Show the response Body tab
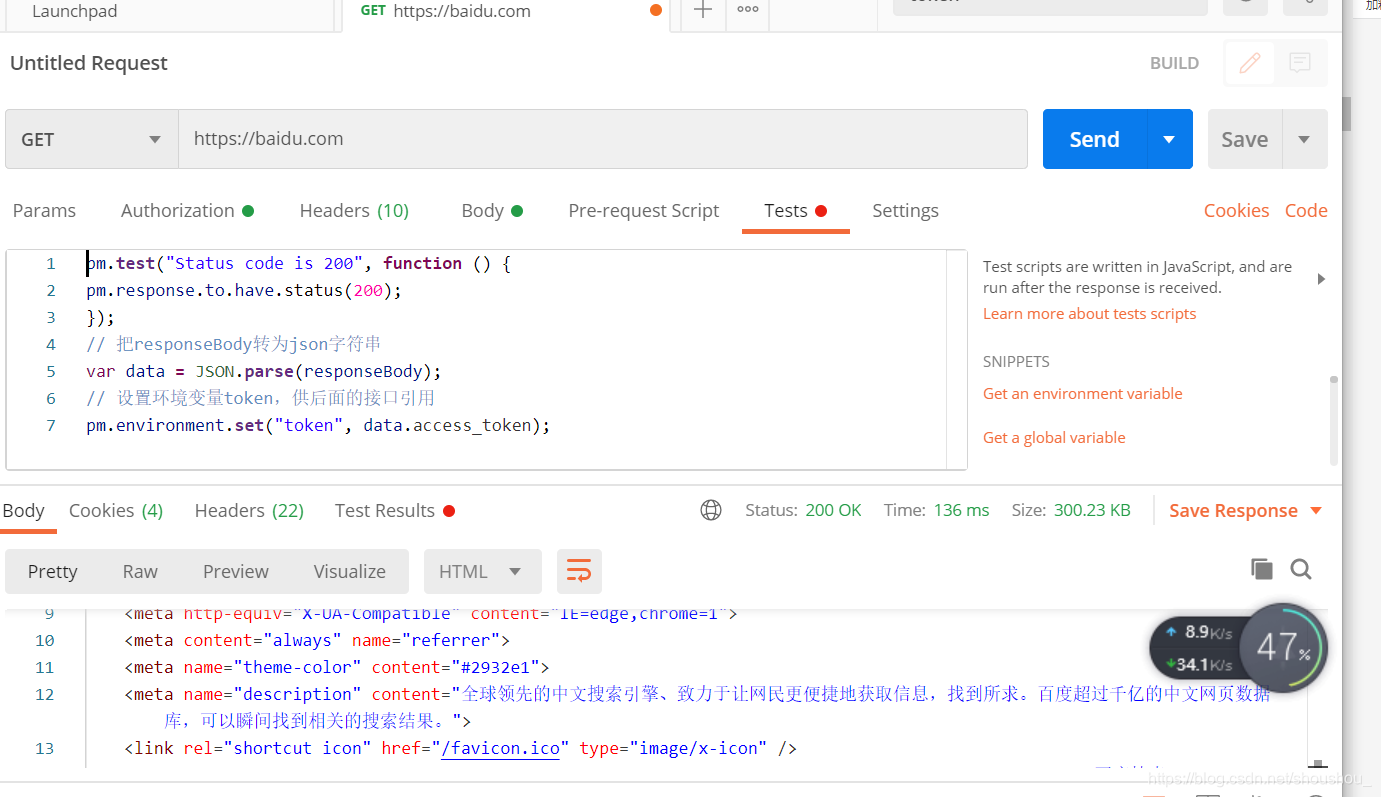The width and height of the screenshot is (1381, 797). click(x=23, y=510)
